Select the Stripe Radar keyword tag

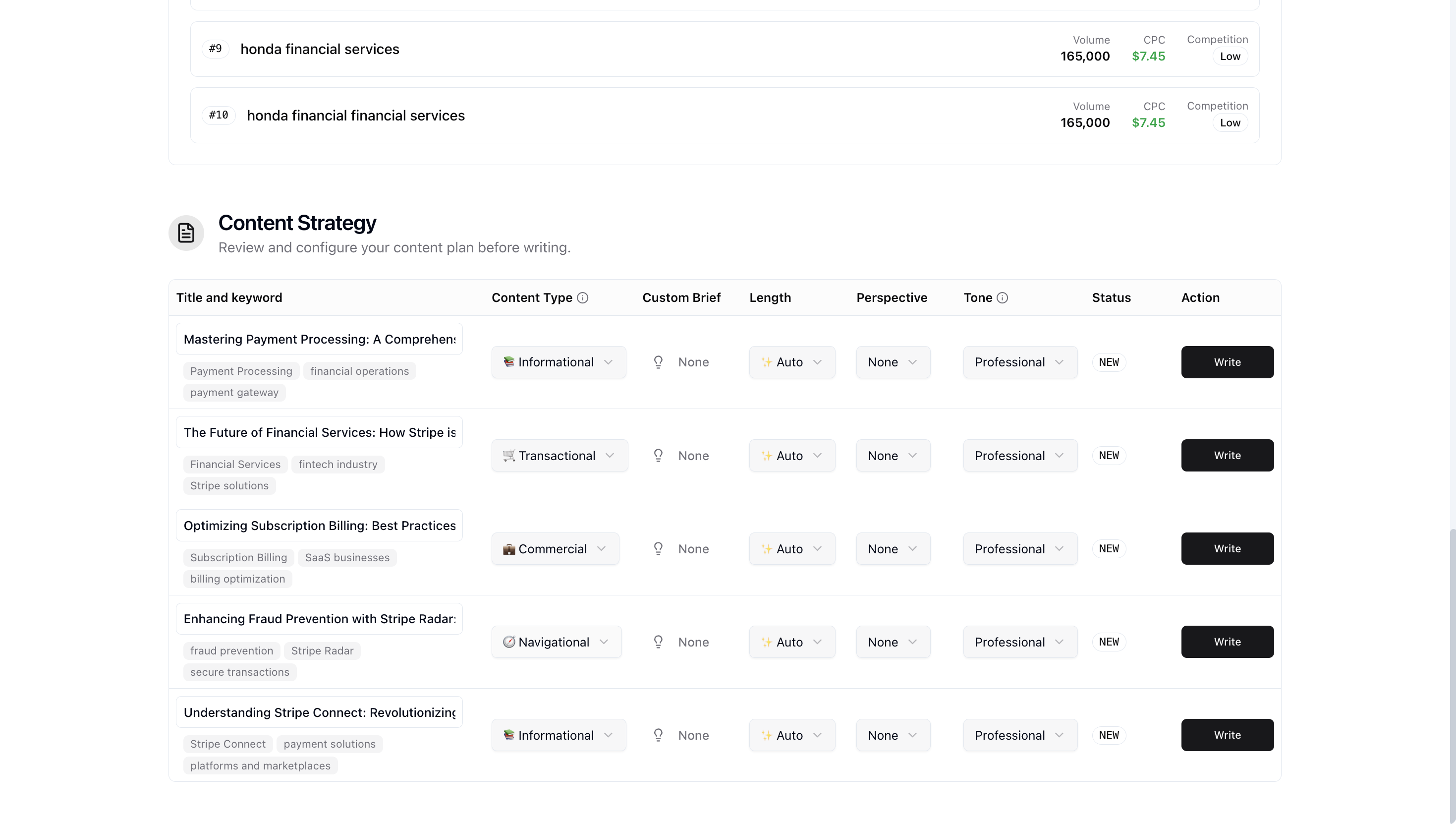322,650
